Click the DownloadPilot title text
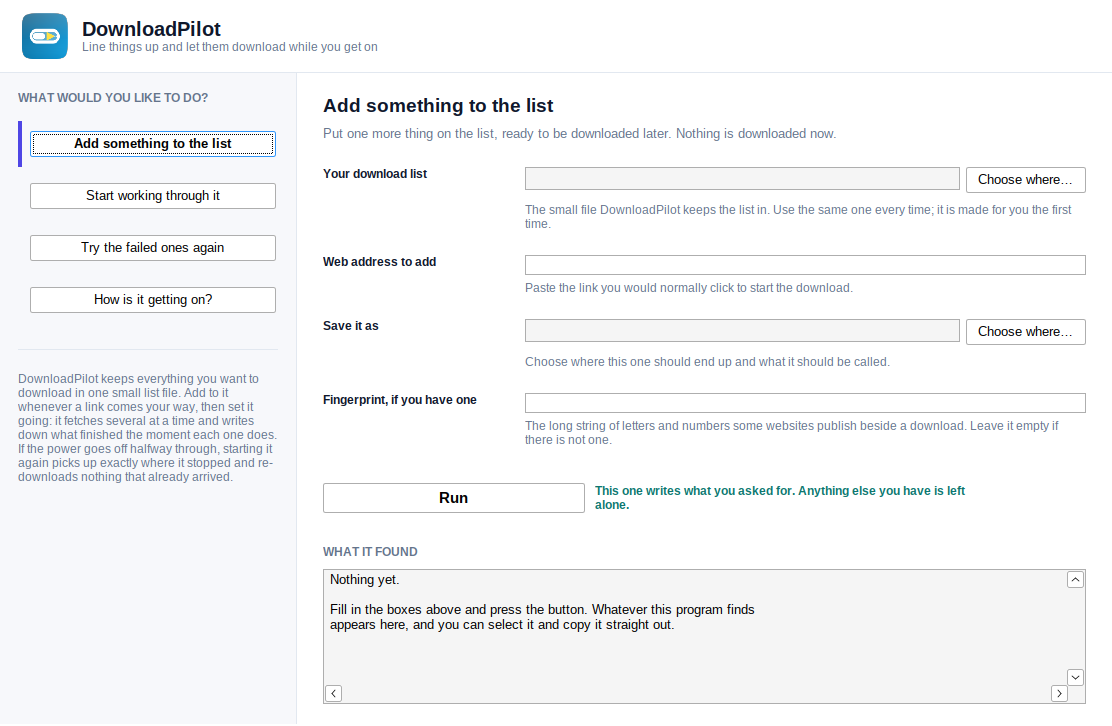The image size is (1112, 726). click(151, 29)
